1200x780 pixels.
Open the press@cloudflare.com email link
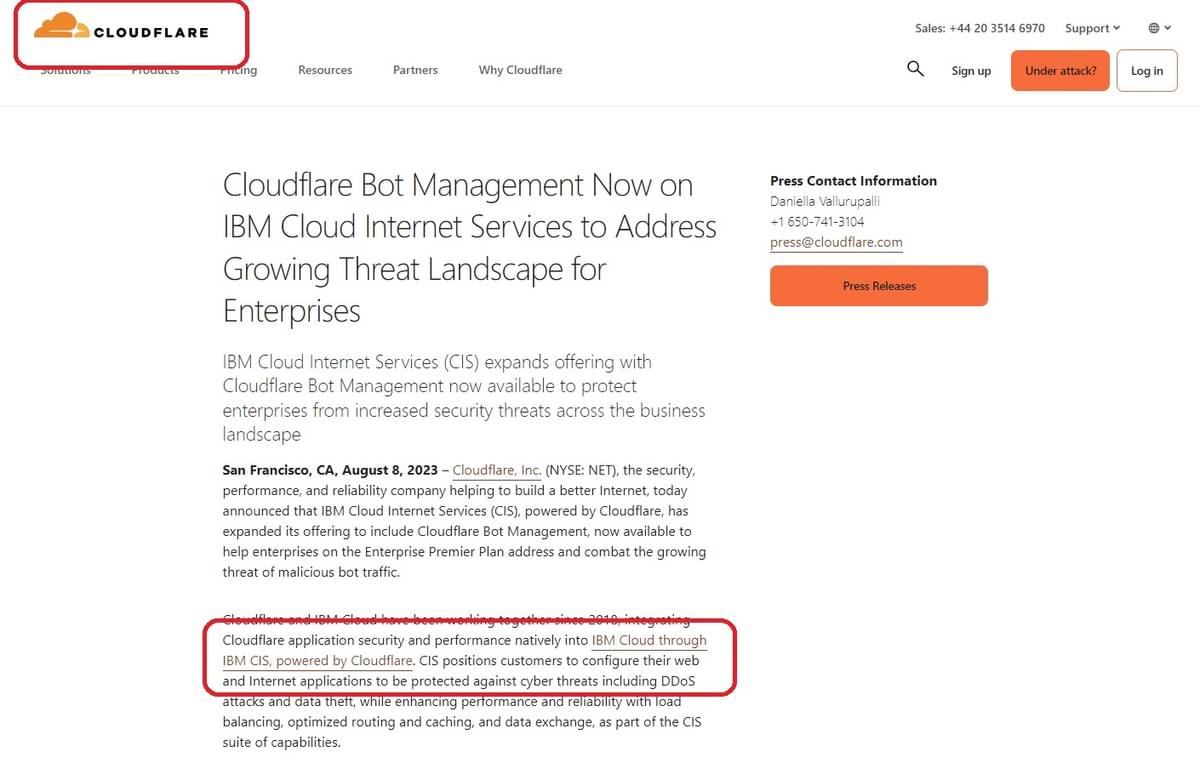click(836, 243)
